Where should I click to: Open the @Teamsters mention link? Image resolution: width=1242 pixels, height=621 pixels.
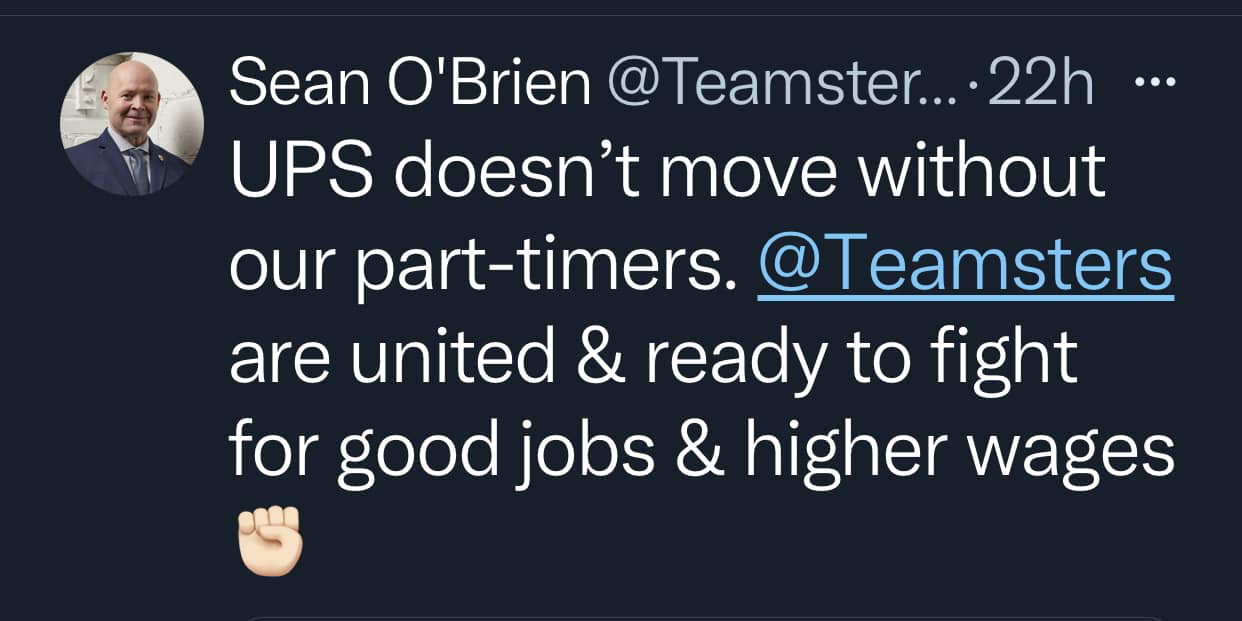point(965,264)
